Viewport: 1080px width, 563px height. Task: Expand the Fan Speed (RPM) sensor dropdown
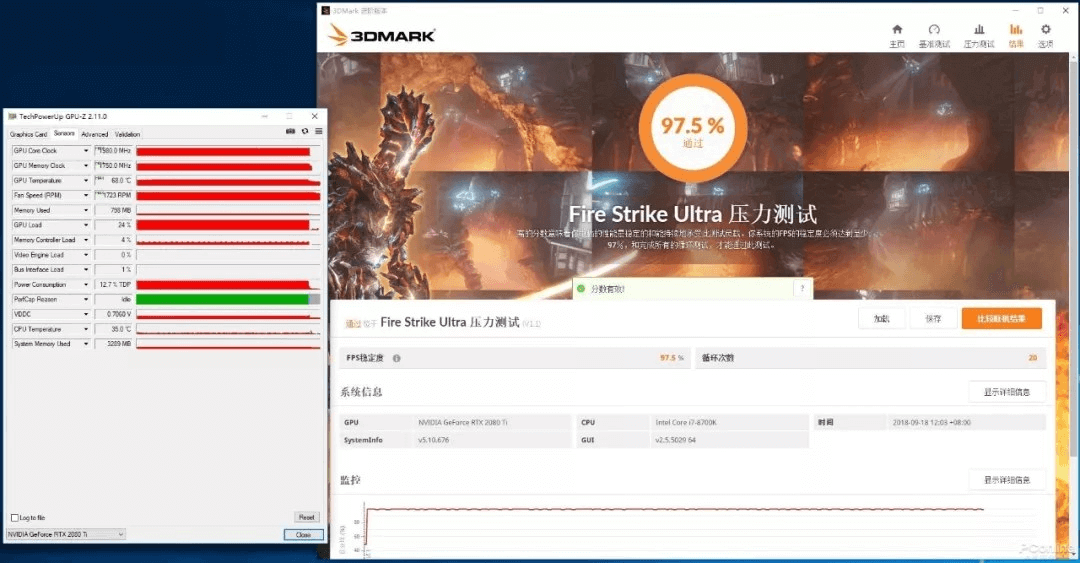tap(86, 195)
